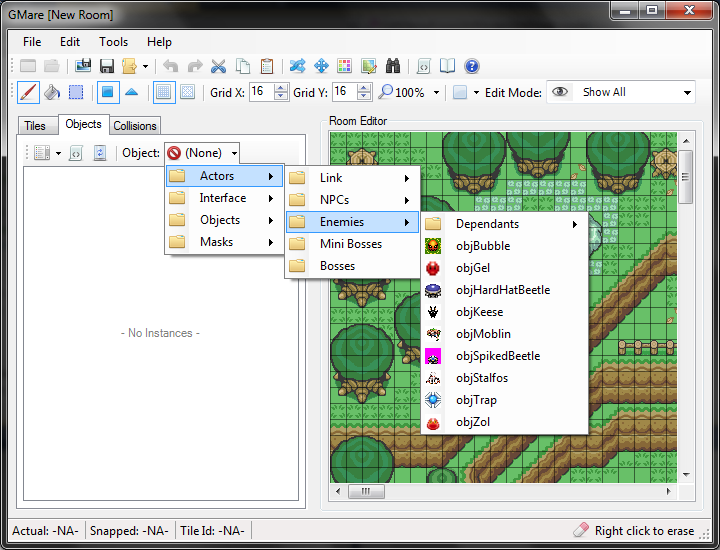Image resolution: width=720 pixels, height=550 pixels.
Task: Click the export folder icon
Action: tap(129, 66)
